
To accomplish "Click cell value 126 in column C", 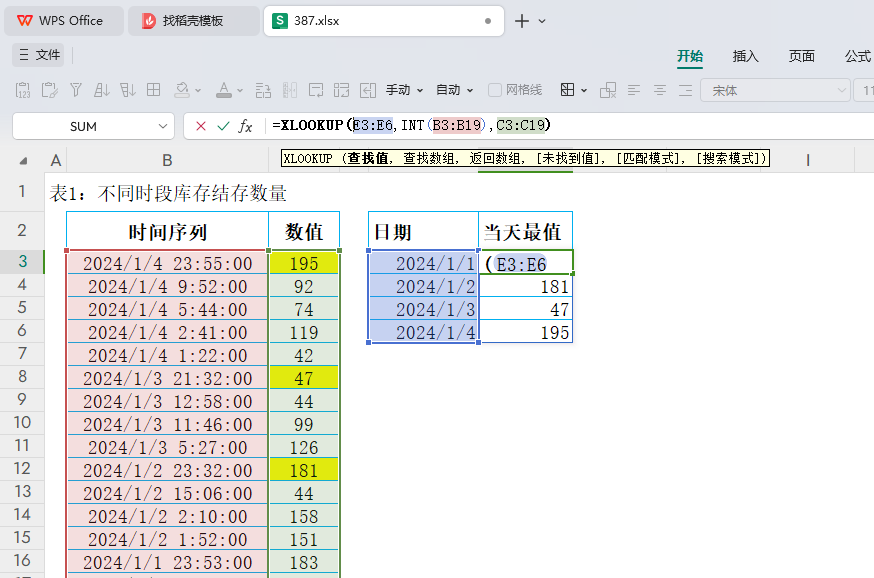I will tap(304, 447).
